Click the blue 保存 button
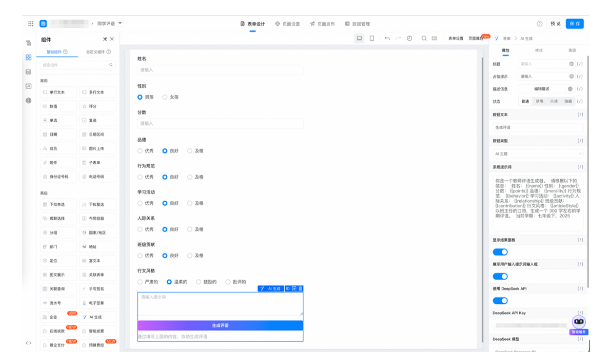Screen dimensions: 600x364 point(575,24)
